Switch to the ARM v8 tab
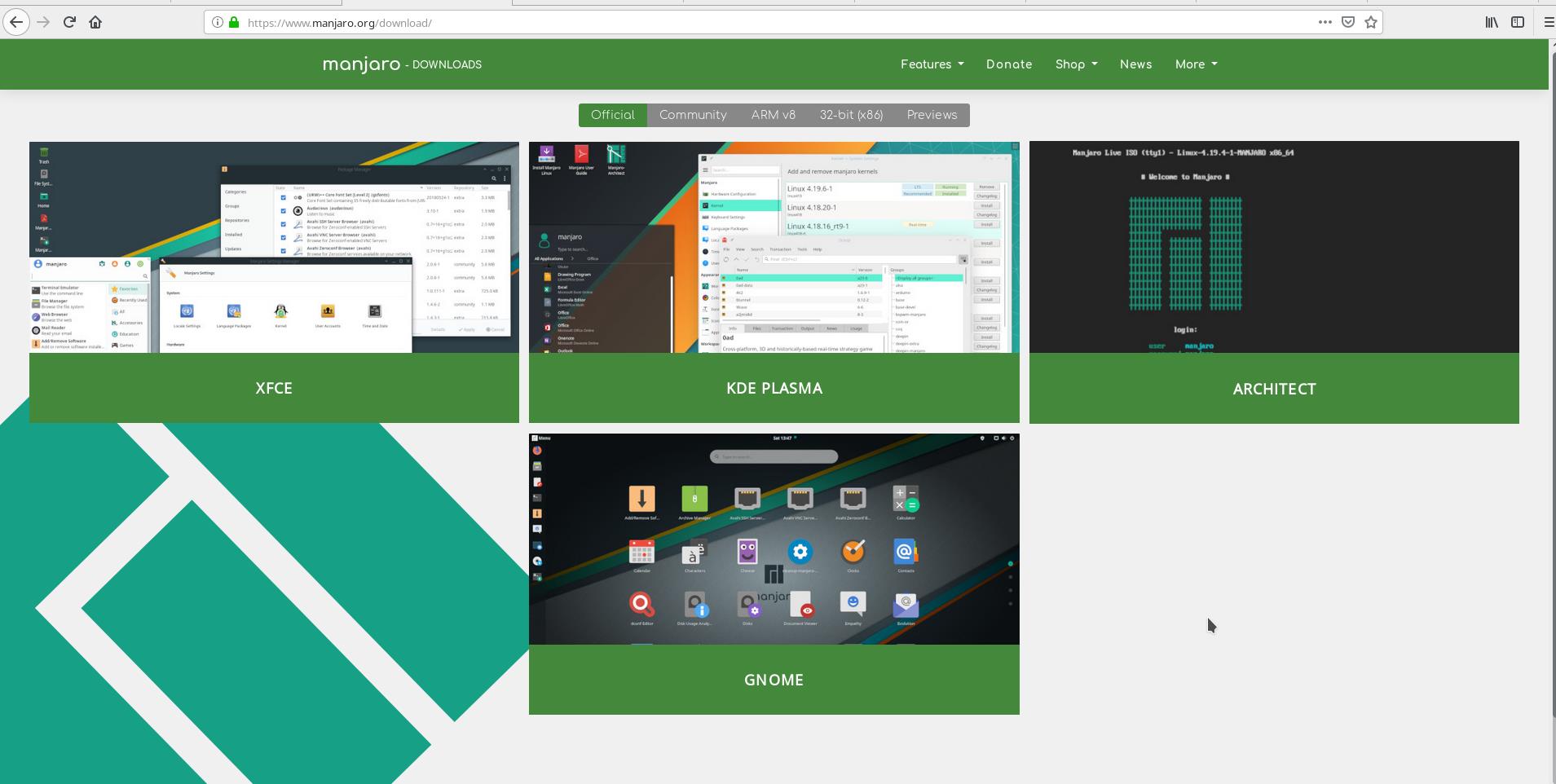The height and width of the screenshot is (784, 1556). 774,115
